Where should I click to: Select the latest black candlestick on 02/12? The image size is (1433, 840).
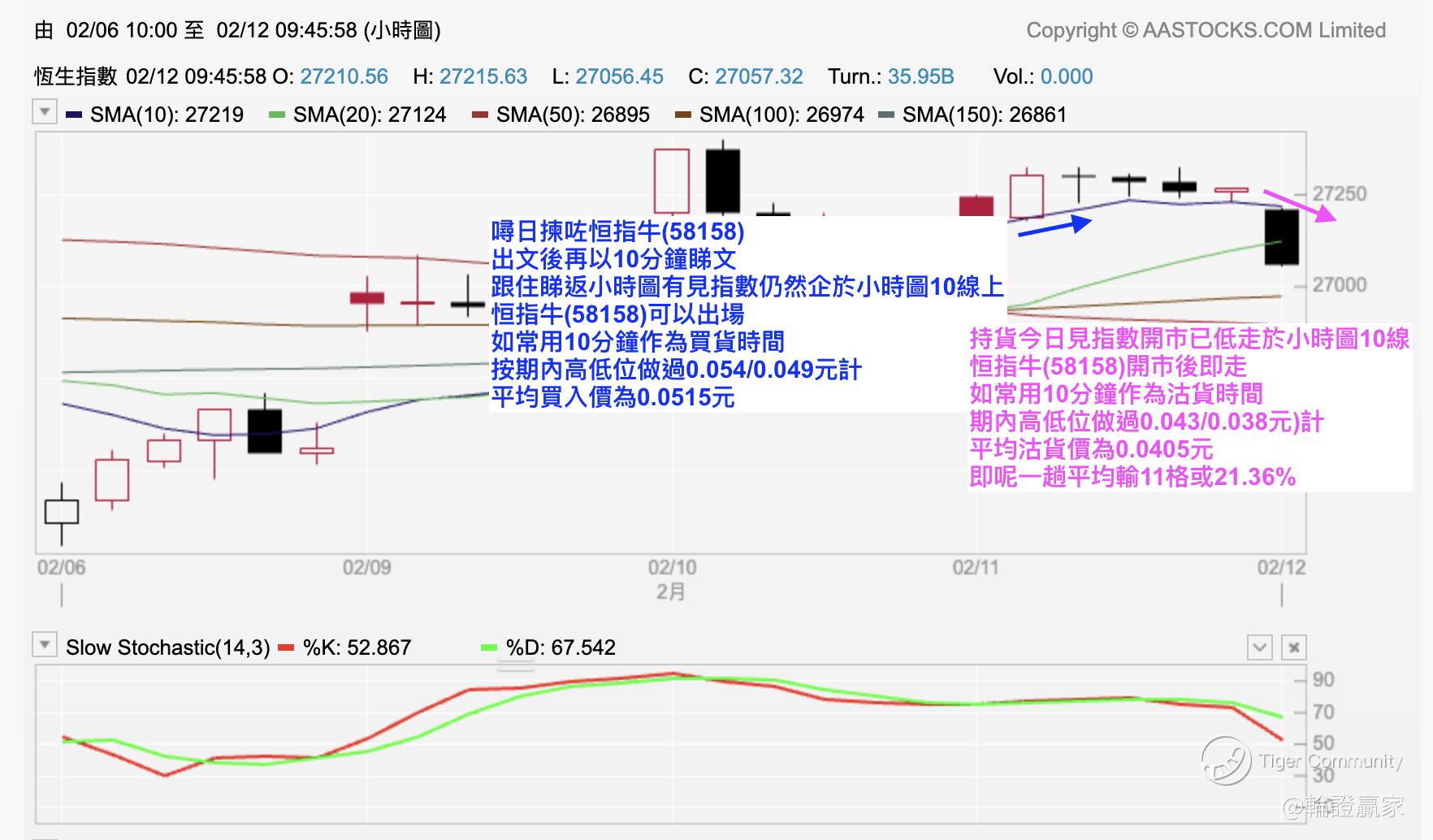[1282, 237]
